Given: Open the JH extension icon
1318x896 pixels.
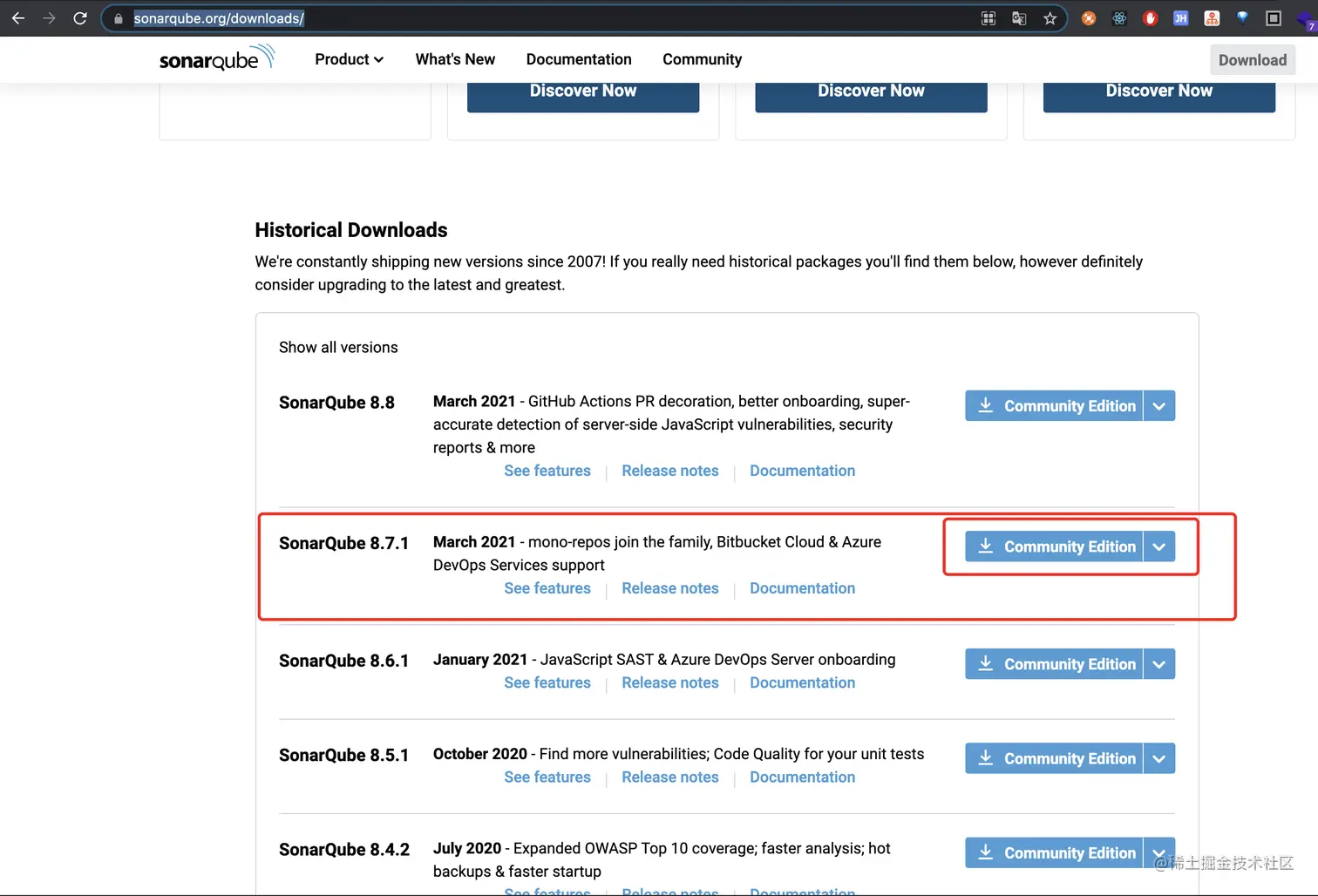Looking at the screenshot, I should tap(1181, 18).
